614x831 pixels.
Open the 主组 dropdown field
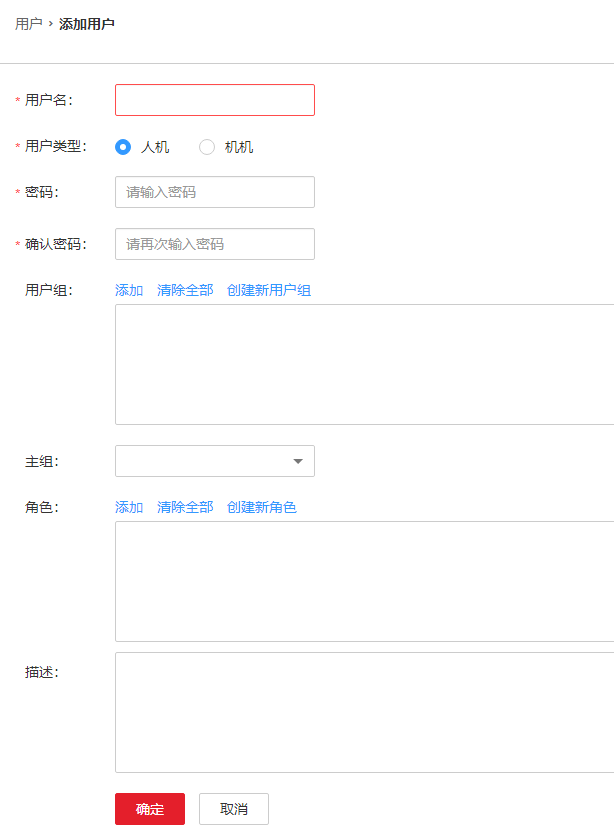tap(205, 461)
